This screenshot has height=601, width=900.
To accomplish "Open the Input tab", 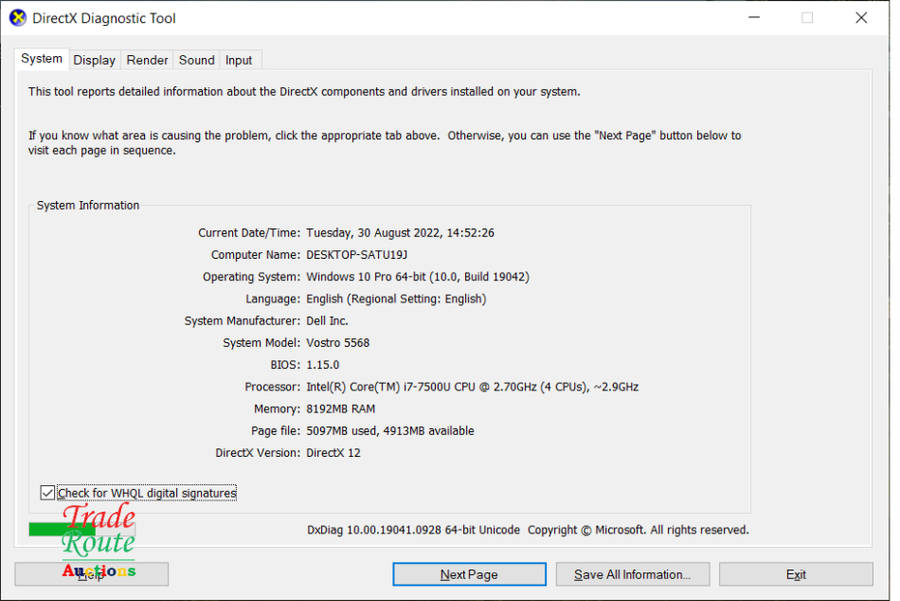I will coord(238,60).
